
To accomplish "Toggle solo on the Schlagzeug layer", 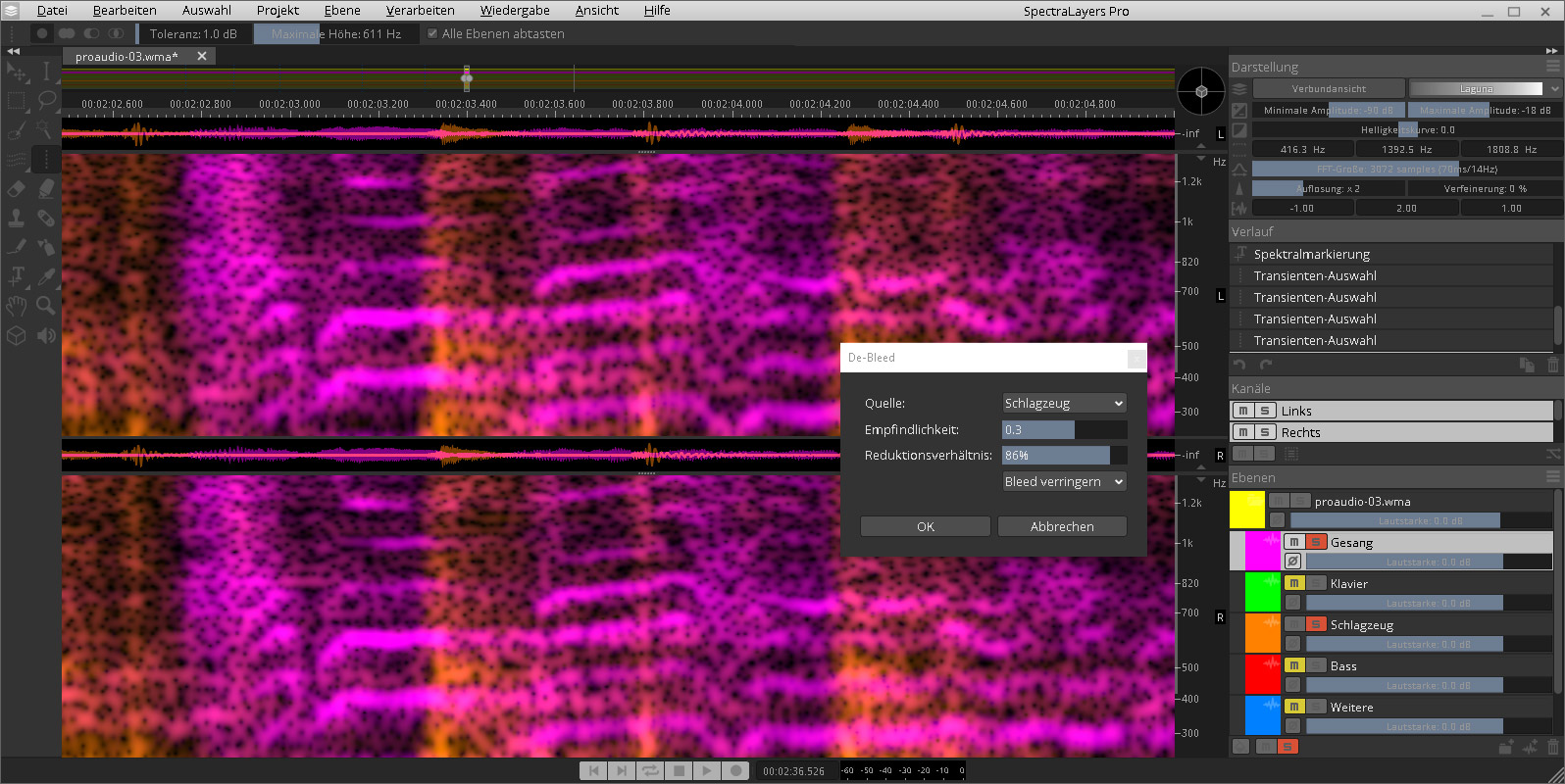I will pyautogui.click(x=1316, y=624).
